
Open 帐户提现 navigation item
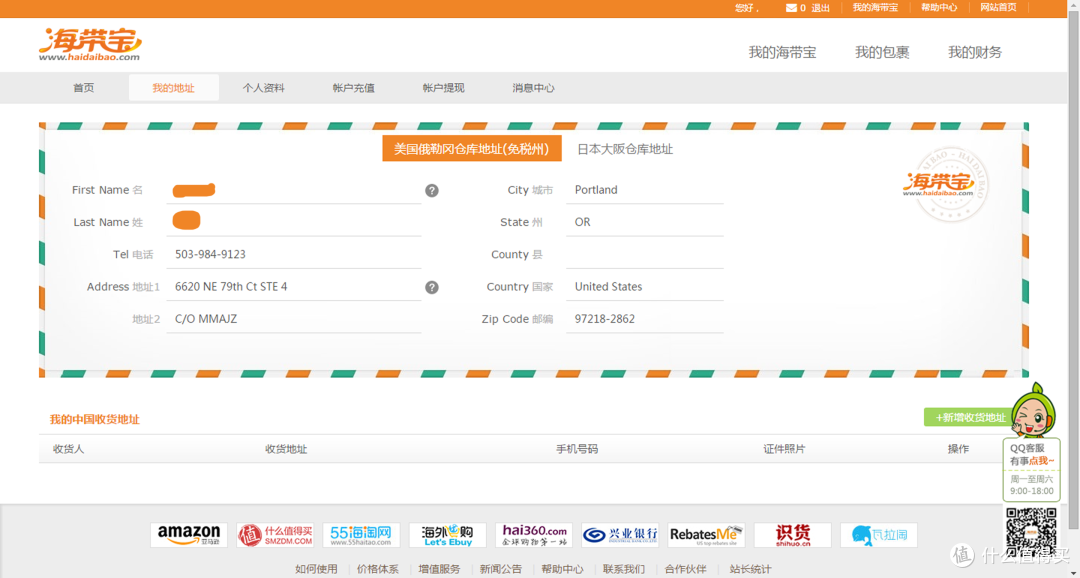(x=444, y=88)
